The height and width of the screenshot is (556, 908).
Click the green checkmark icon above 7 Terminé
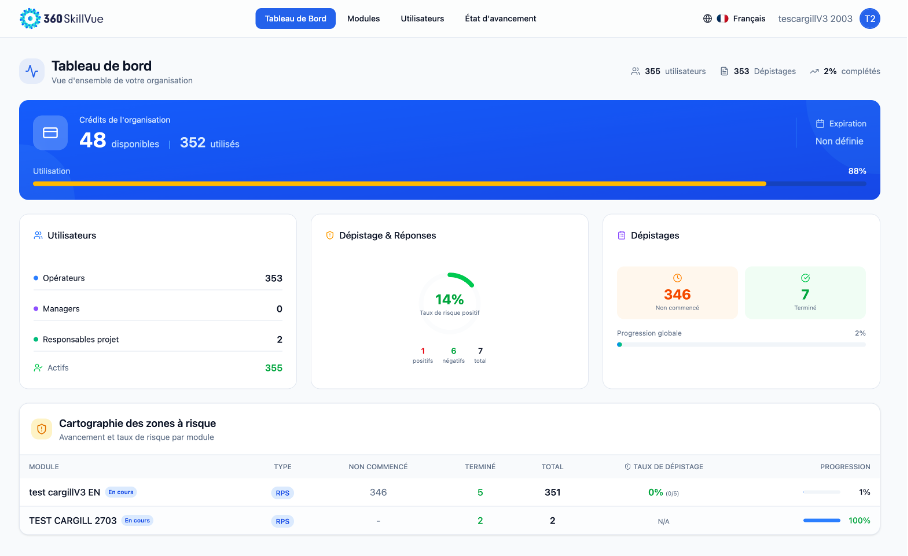pos(805,278)
